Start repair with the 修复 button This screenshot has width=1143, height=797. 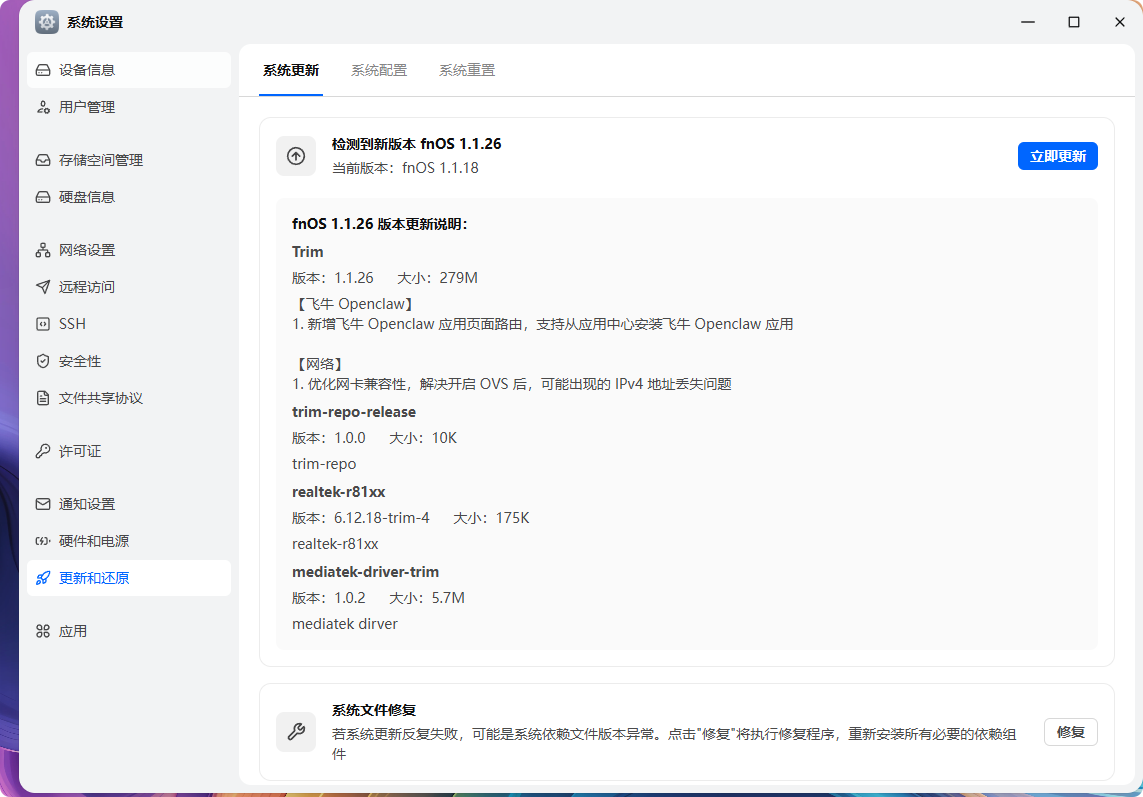1070,732
